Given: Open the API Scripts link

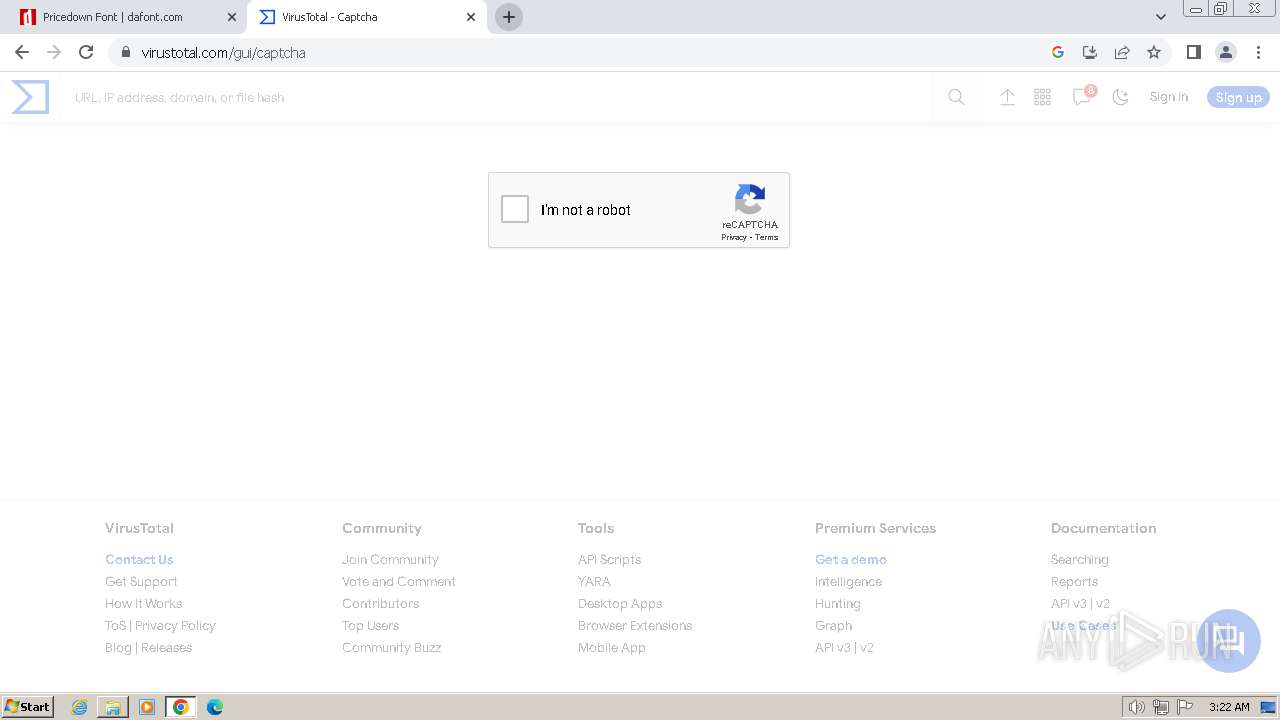Looking at the screenshot, I should [609, 559].
